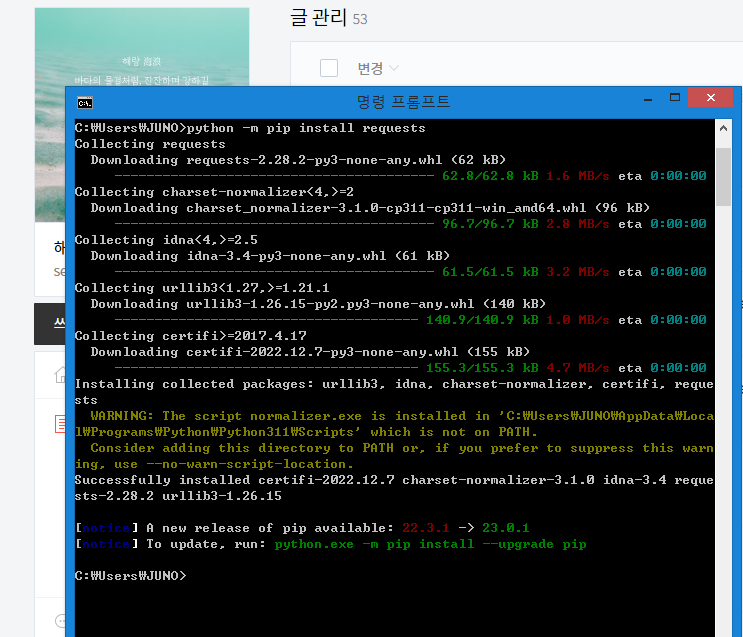This screenshot has width=743, height=637.
Task: Open the 변경 dropdown in the blog page
Action: click(x=378, y=69)
